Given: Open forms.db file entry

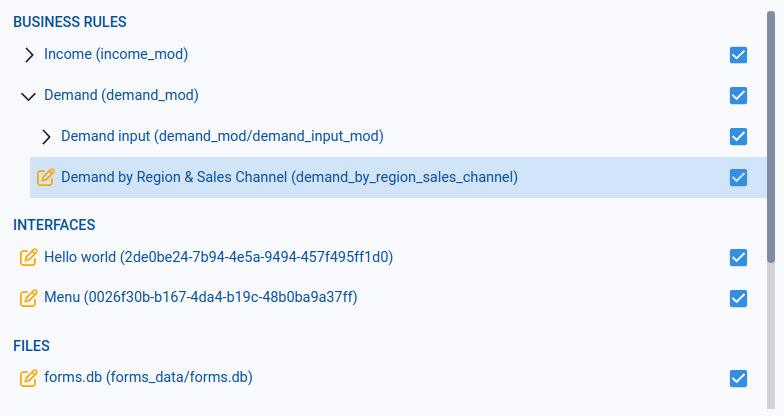Looking at the screenshot, I should click(148, 378).
